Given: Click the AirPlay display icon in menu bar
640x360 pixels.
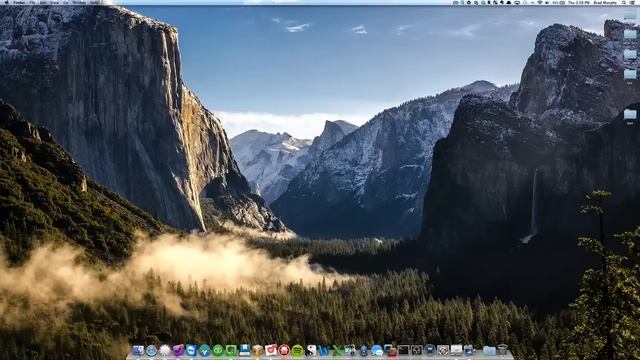Looking at the screenshot, I should pos(517,2).
